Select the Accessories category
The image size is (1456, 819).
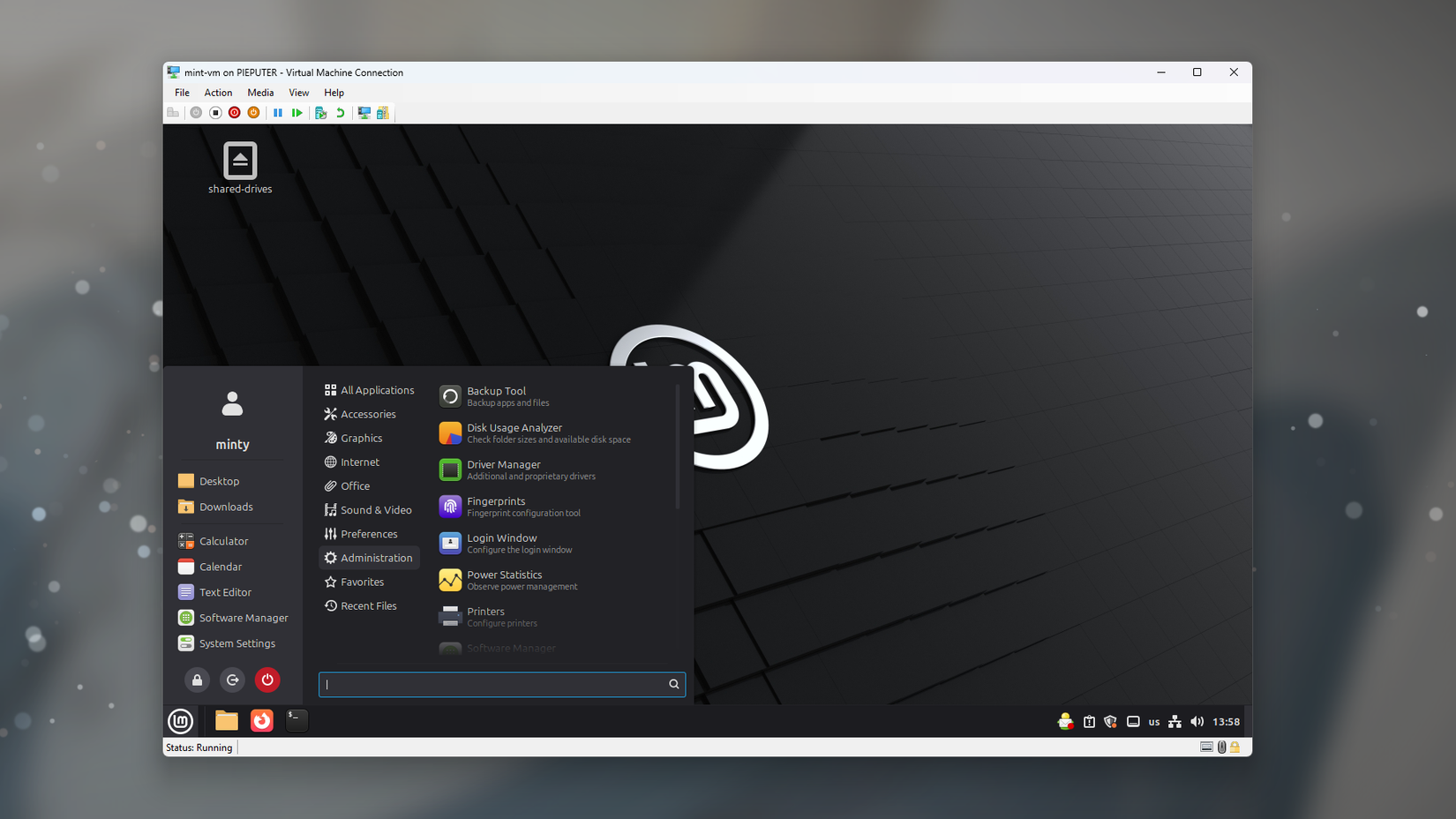click(367, 414)
